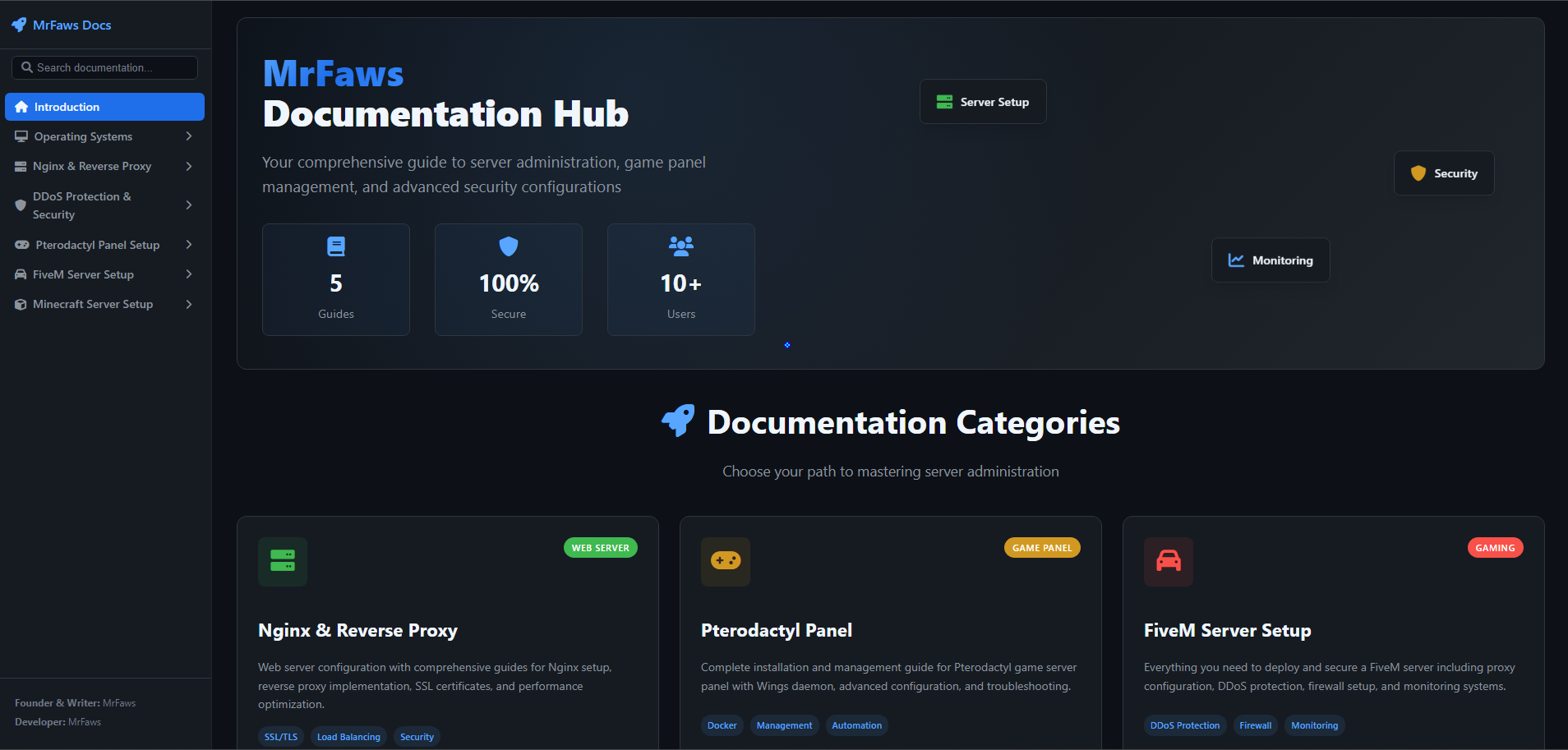This screenshot has height=750, width=1568.
Task: Select Pterodactyl Panel Setup in sidebar
Action: pyautogui.click(x=97, y=245)
